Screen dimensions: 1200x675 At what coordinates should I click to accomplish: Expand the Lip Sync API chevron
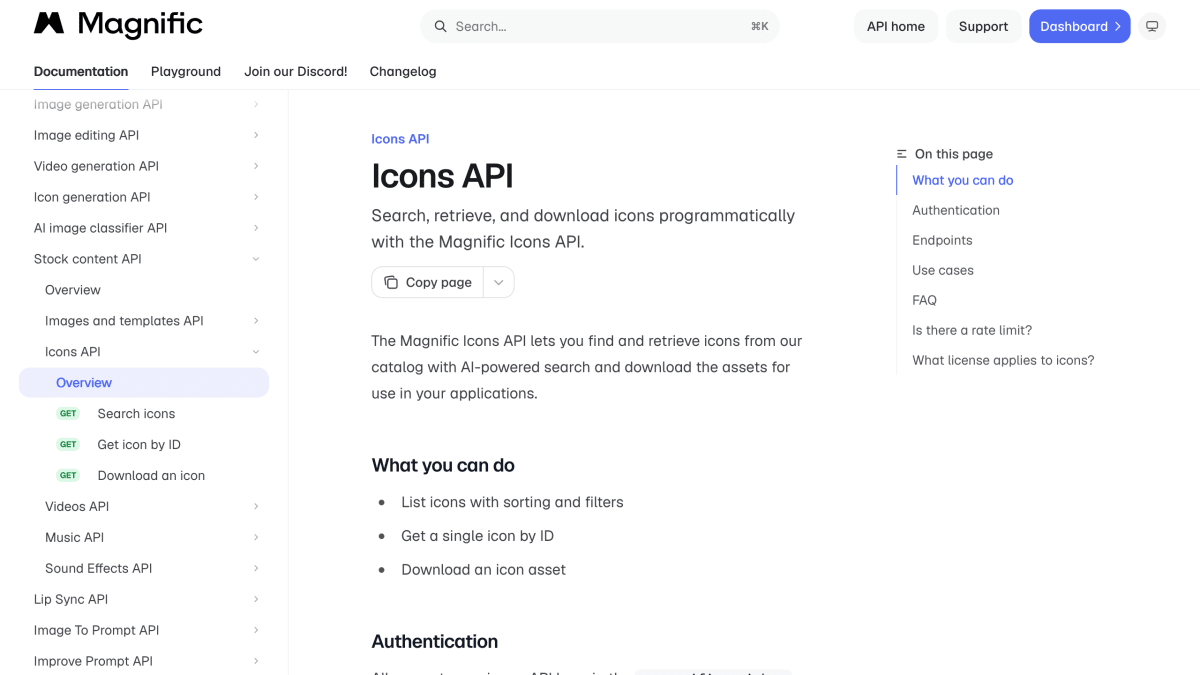(x=256, y=599)
